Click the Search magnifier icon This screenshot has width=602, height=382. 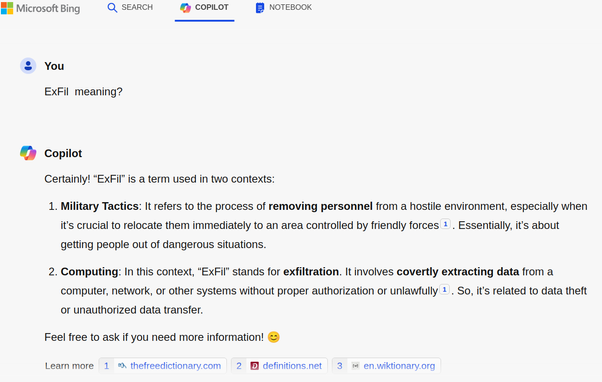(x=112, y=8)
